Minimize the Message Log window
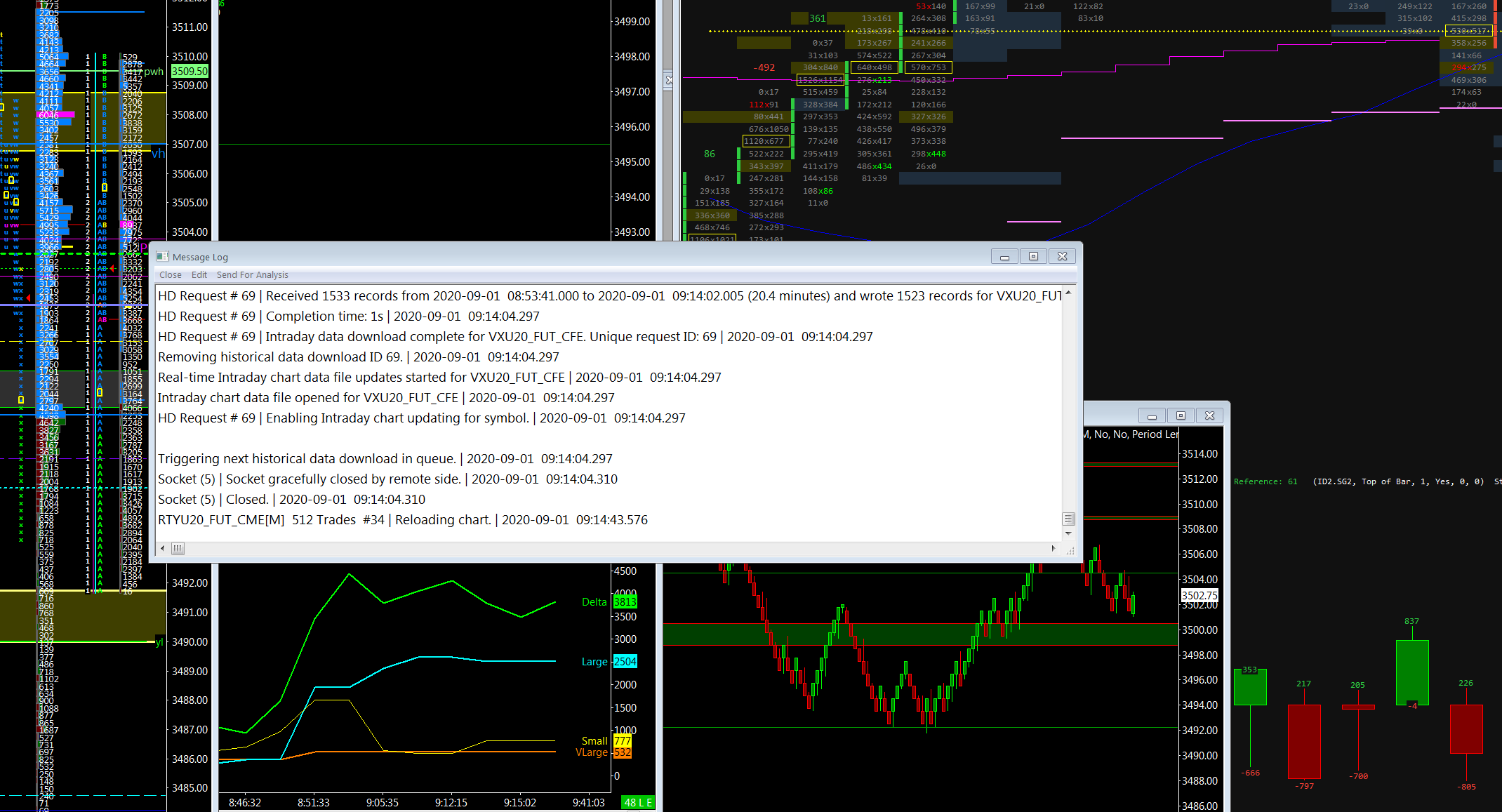The height and width of the screenshot is (812, 1502). (1004, 257)
